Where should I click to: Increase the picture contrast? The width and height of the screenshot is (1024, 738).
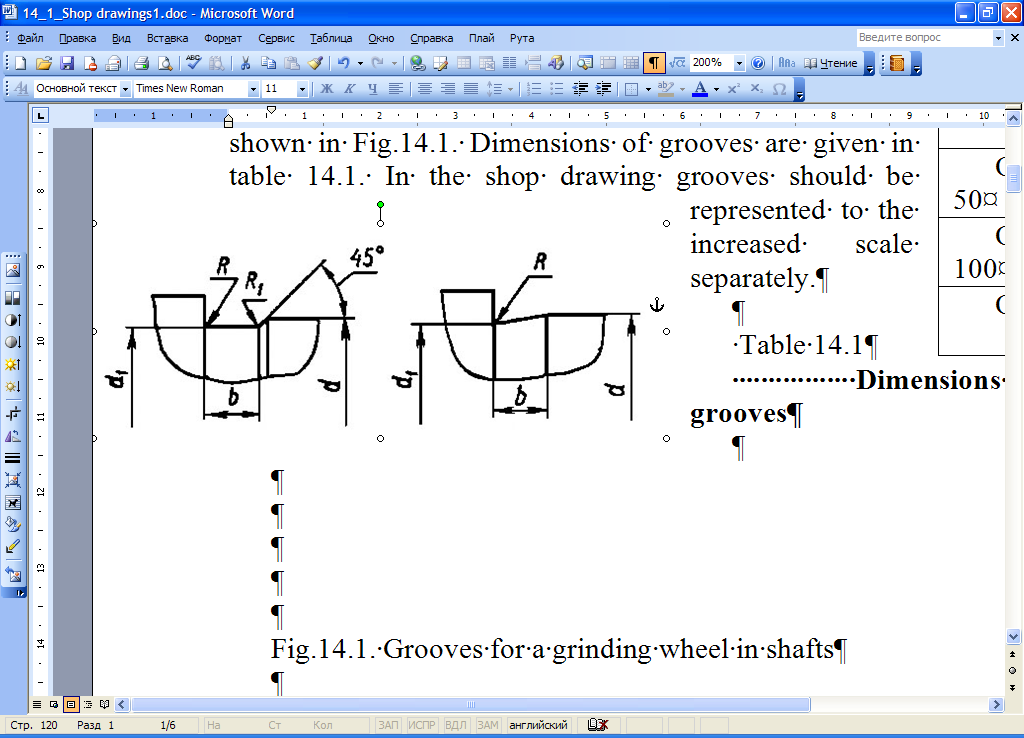(x=12, y=320)
